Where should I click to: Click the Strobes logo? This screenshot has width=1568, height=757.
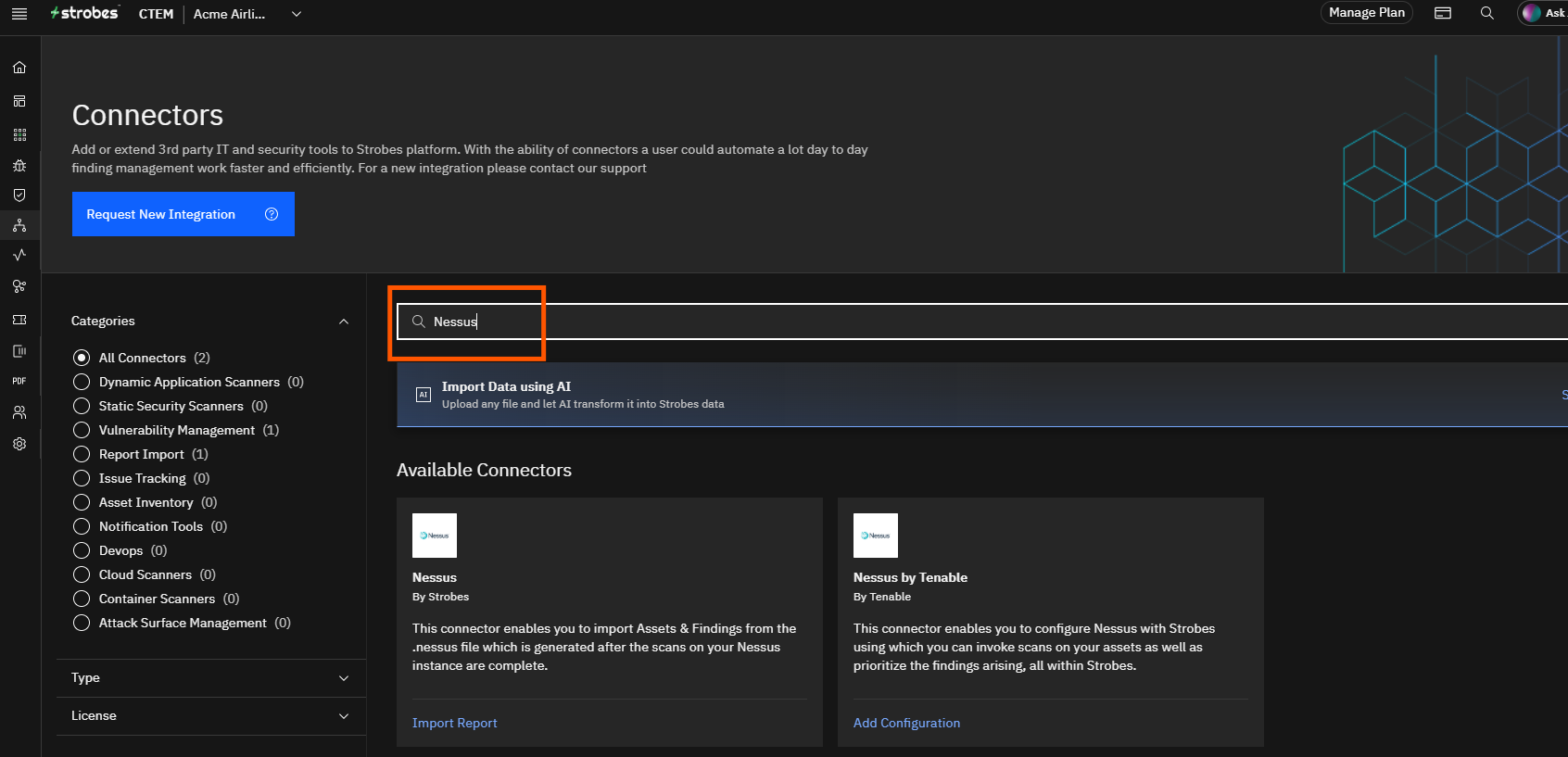pyautogui.click(x=84, y=13)
